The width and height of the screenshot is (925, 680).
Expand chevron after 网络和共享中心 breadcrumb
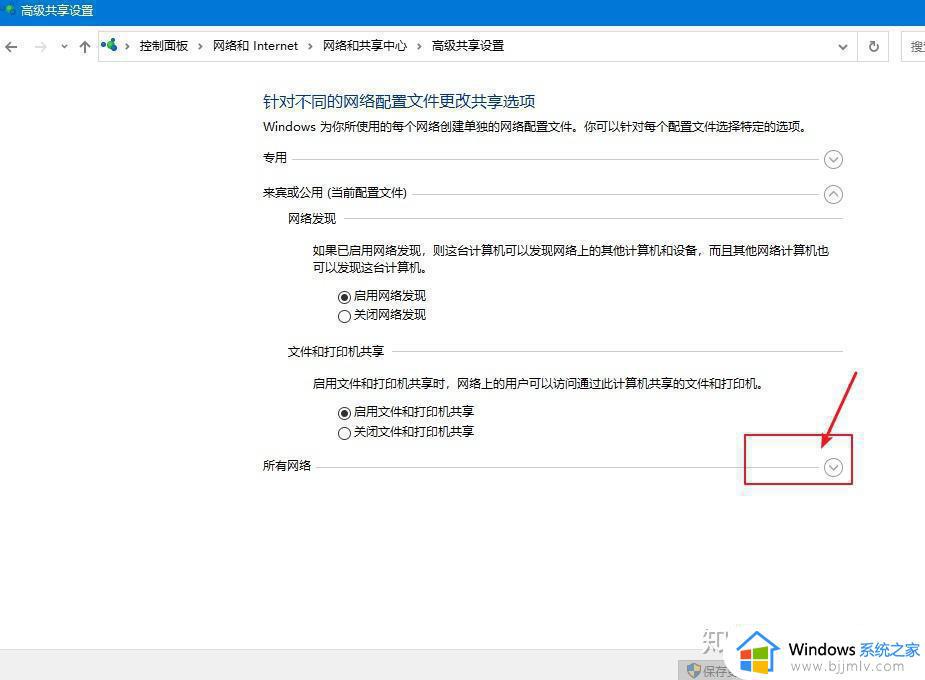(419, 47)
